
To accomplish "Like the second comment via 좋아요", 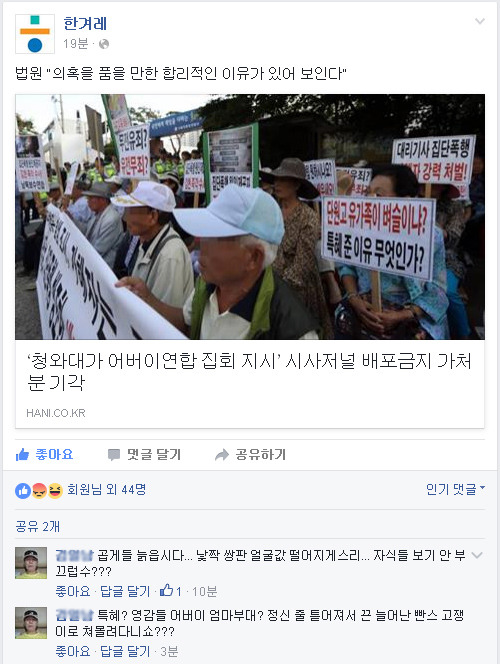I will 73,651.
